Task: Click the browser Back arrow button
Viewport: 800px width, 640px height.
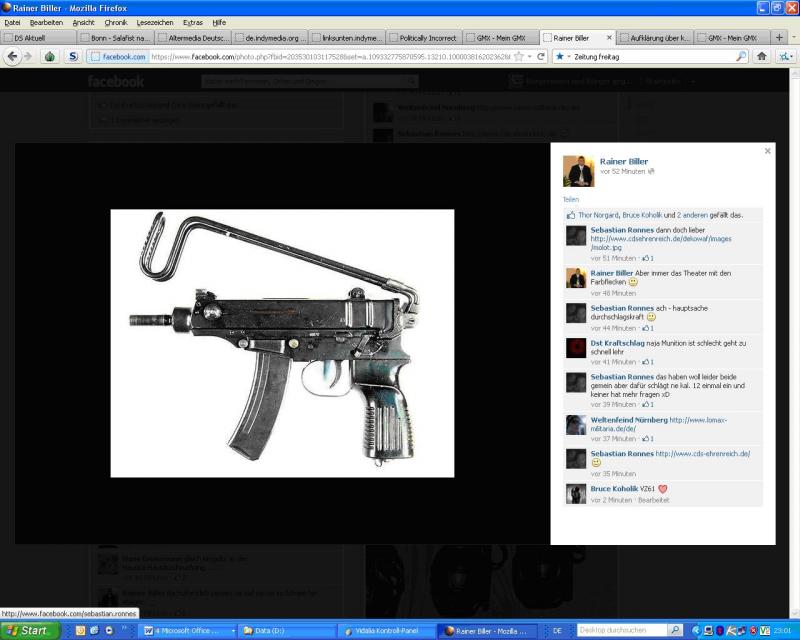Action: click(13, 57)
